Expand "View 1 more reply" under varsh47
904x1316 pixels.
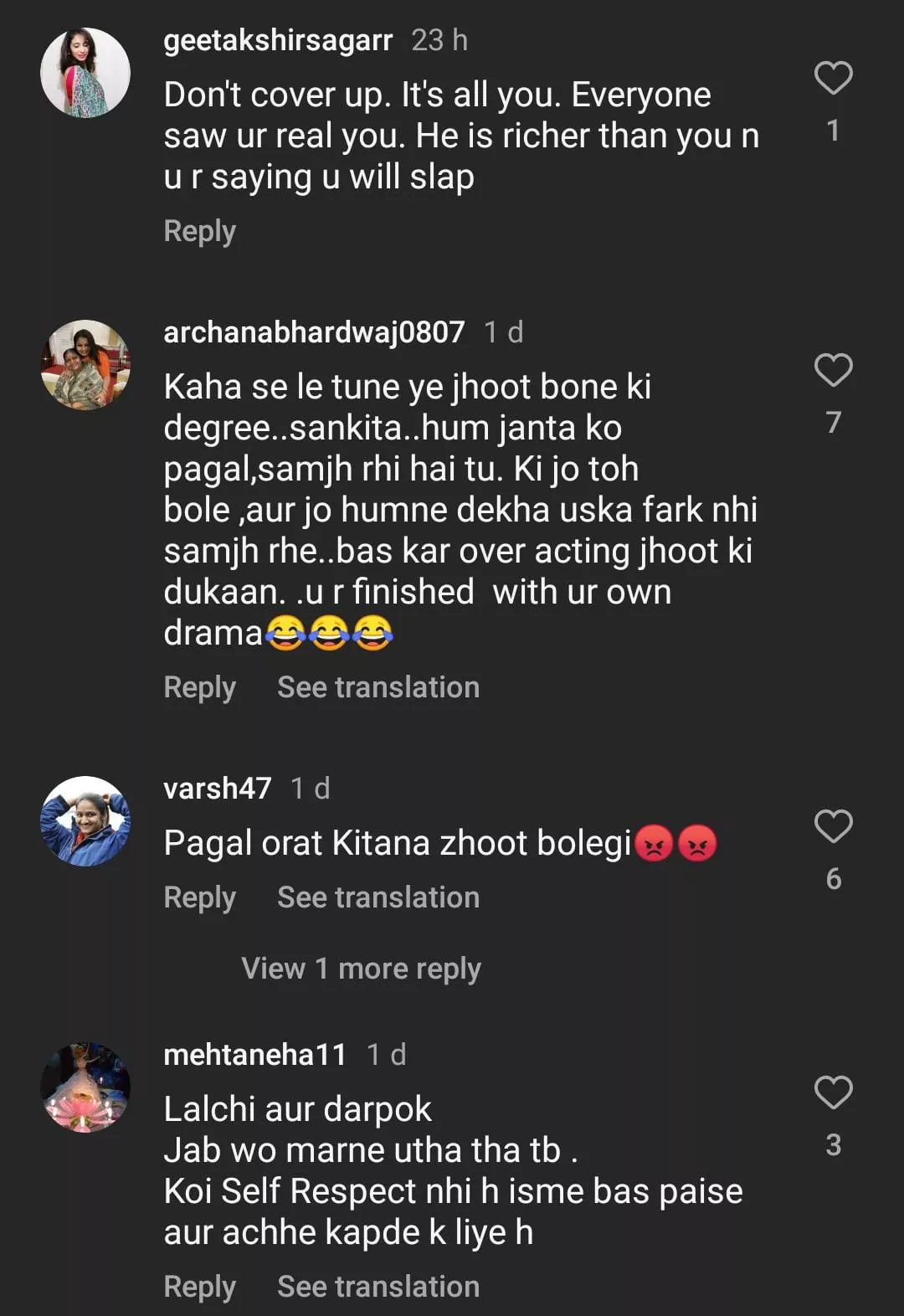click(361, 969)
